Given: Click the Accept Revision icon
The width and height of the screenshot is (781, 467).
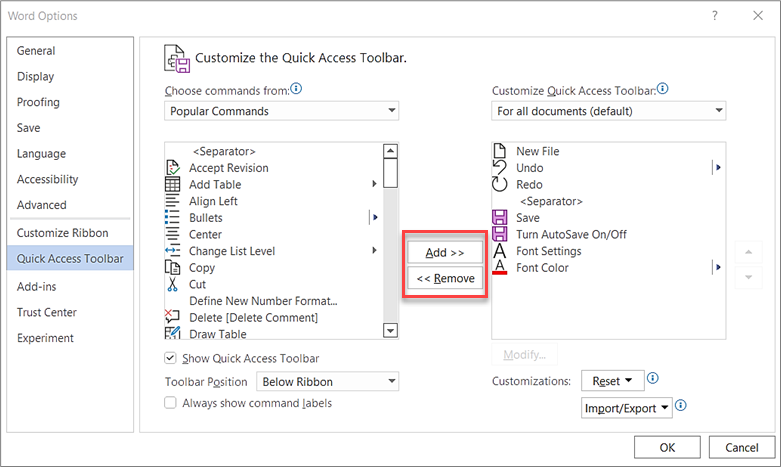Looking at the screenshot, I should 172,168.
